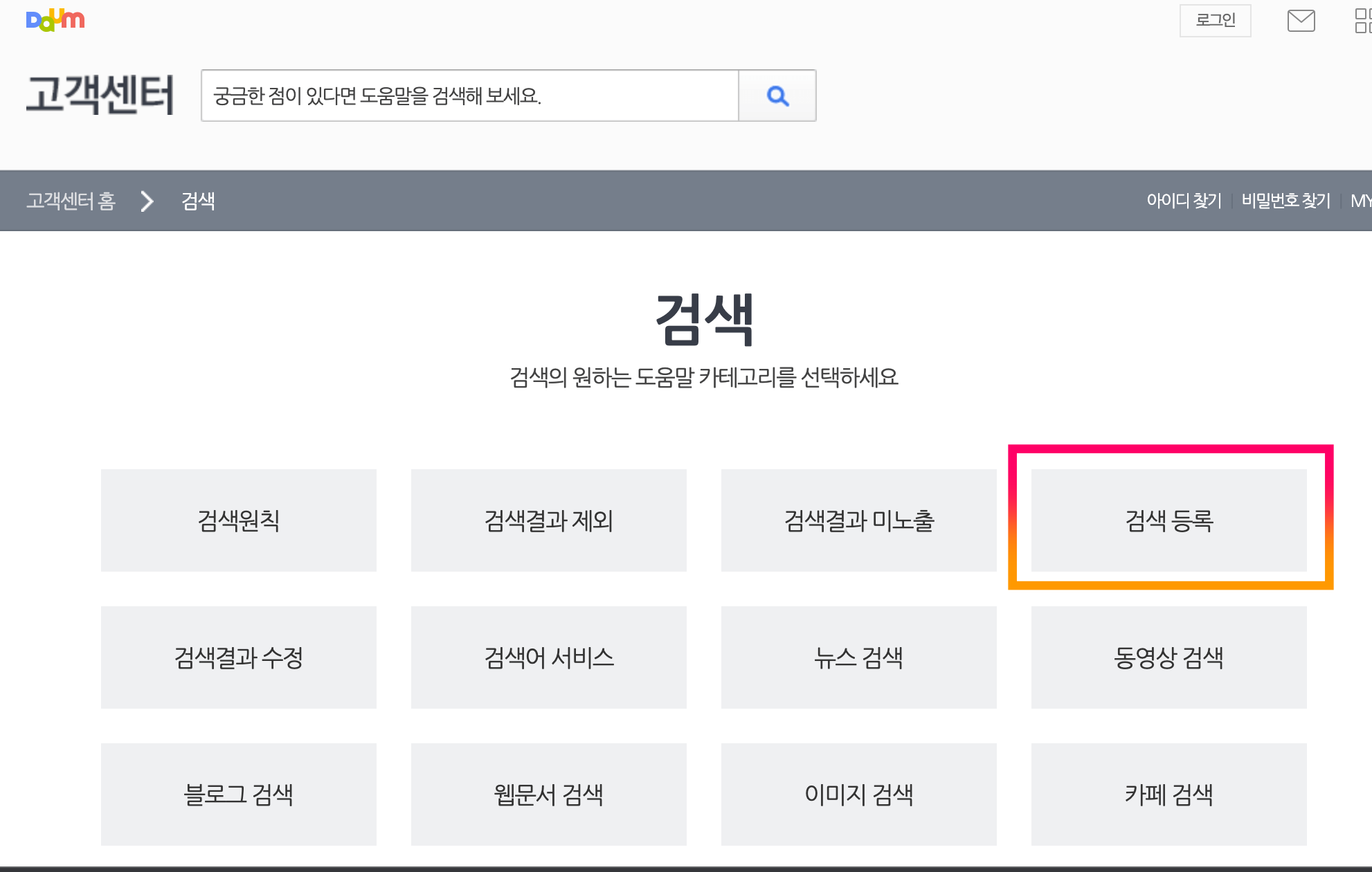Click the 로그인 button
This screenshot has width=1372, height=872.
point(1216,20)
